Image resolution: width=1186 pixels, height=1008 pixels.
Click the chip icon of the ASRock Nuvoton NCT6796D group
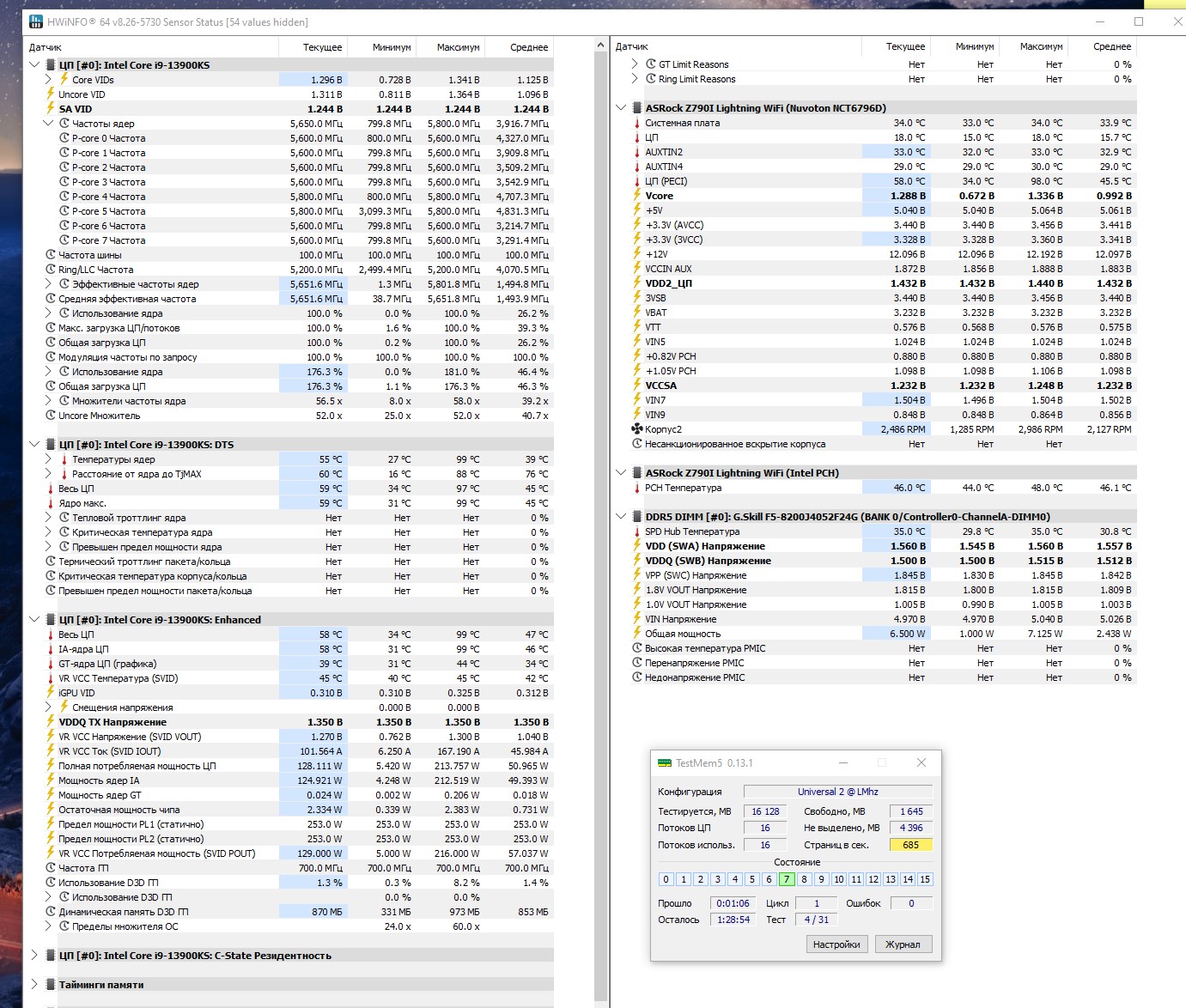(x=637, y=108)
